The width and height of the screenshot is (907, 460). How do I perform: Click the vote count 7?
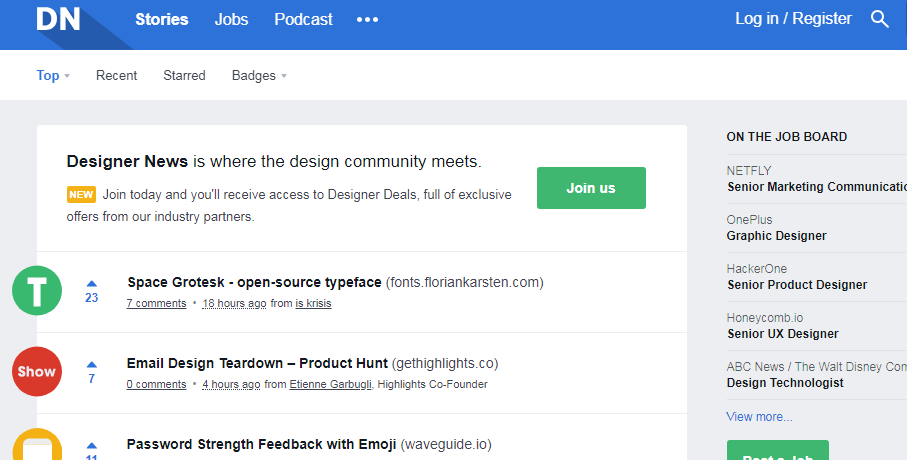point(91,379)
